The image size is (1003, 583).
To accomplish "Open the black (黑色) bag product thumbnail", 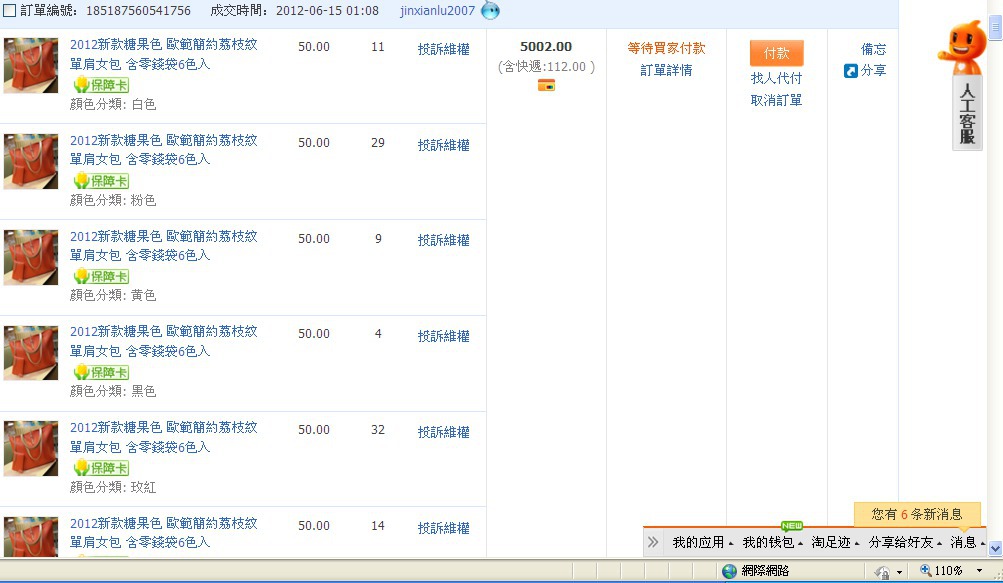I will 31,353.
